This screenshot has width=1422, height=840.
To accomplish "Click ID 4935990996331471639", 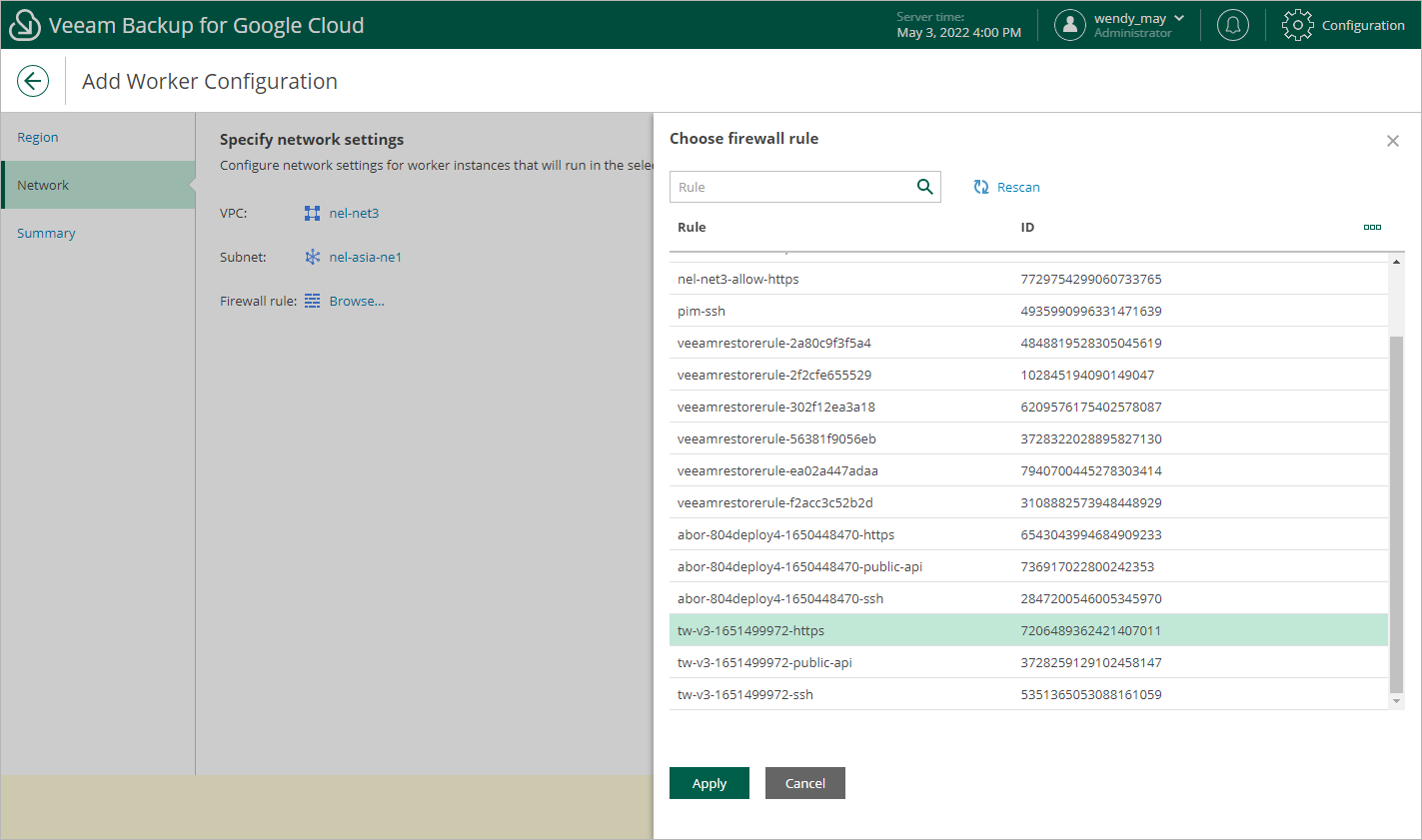I will pos(1091,311).
